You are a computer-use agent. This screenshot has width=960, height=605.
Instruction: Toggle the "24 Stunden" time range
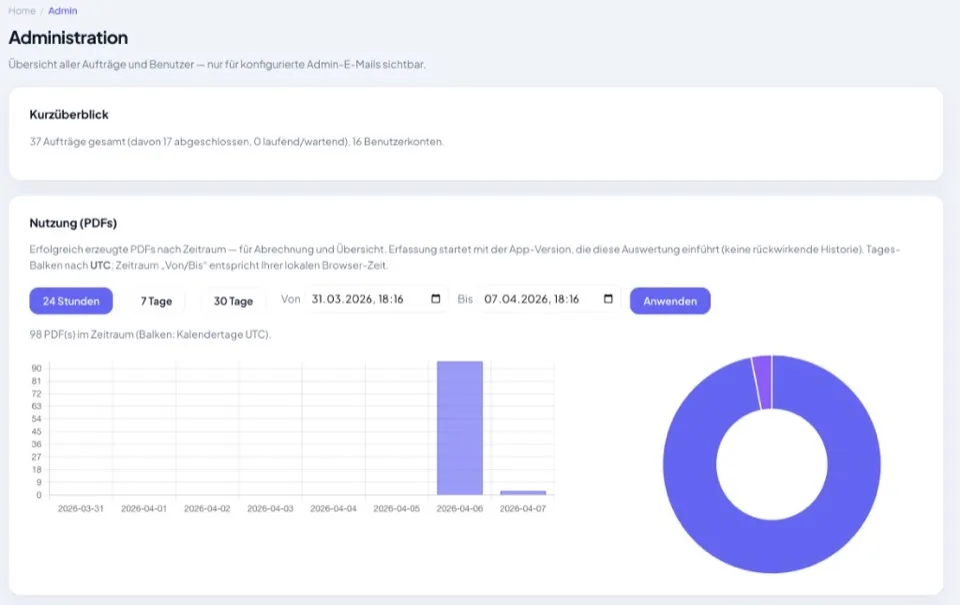pos(70,300)
